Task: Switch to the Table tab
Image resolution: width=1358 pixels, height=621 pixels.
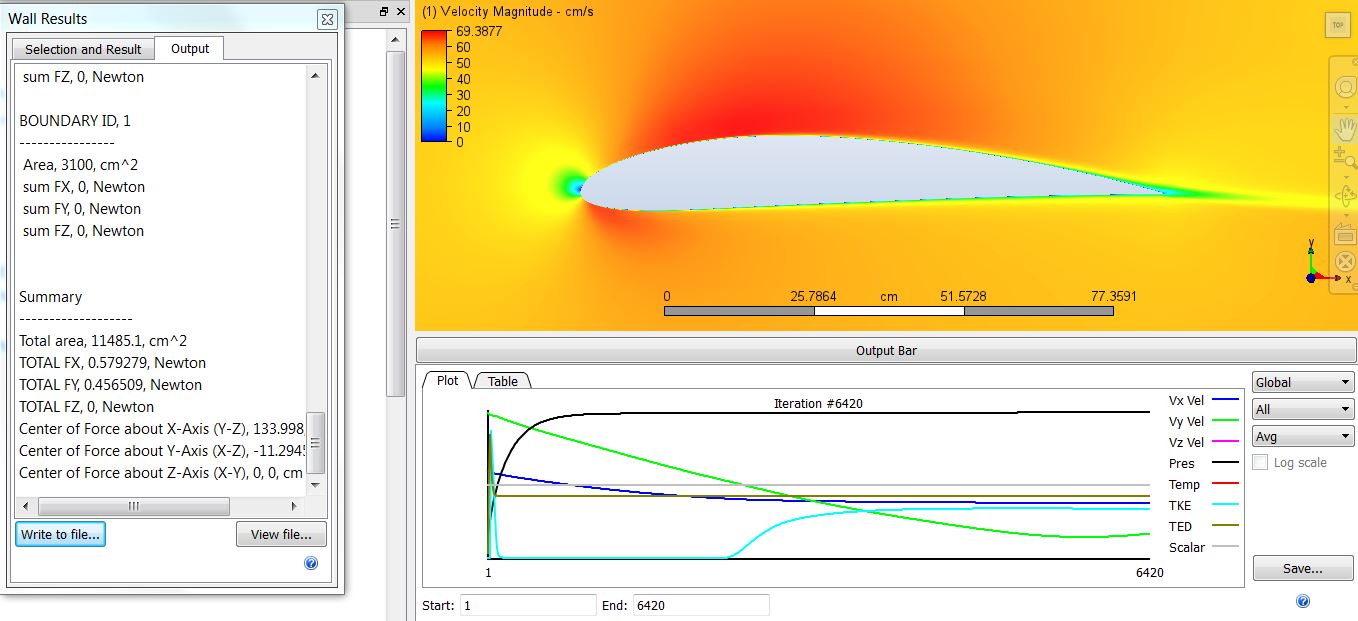Action: point(502,381)
